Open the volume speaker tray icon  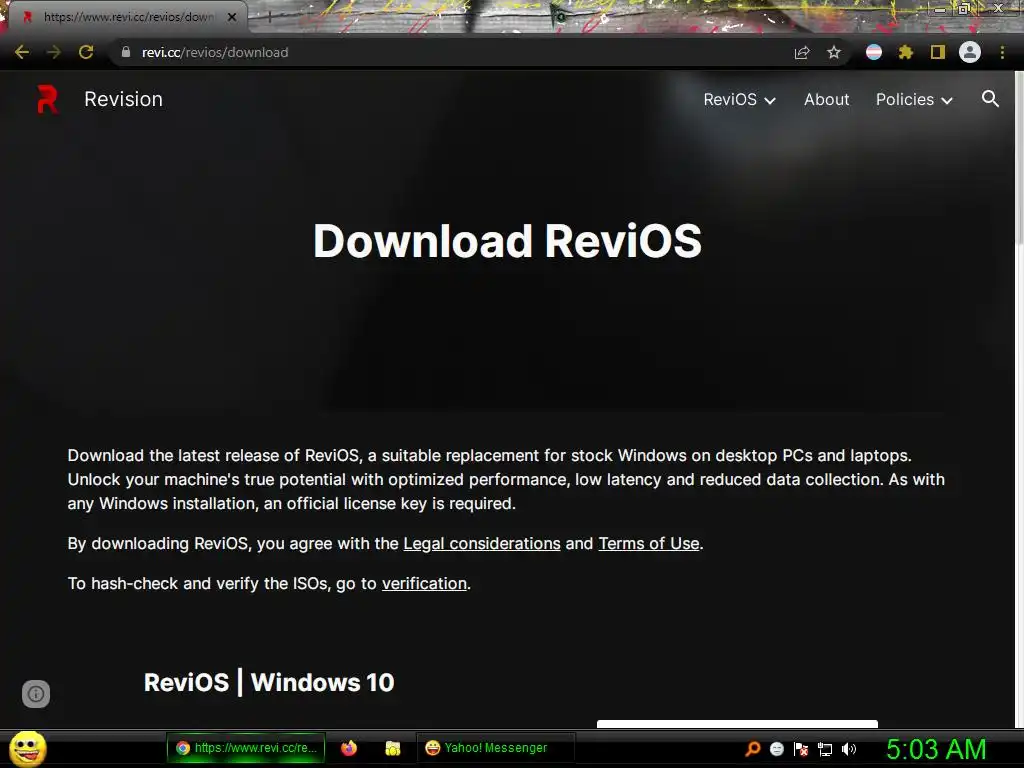[x=849, y=749]
